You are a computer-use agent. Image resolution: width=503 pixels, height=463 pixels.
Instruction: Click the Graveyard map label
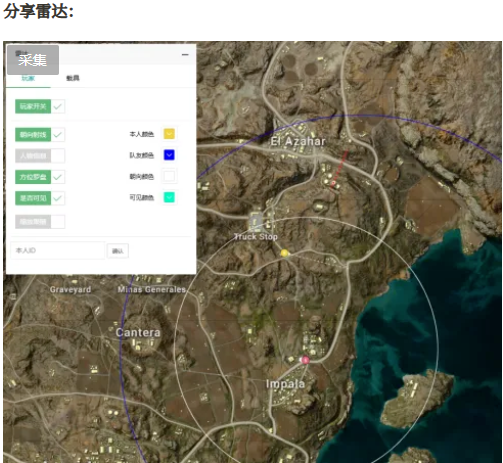[x=70, y=290]
